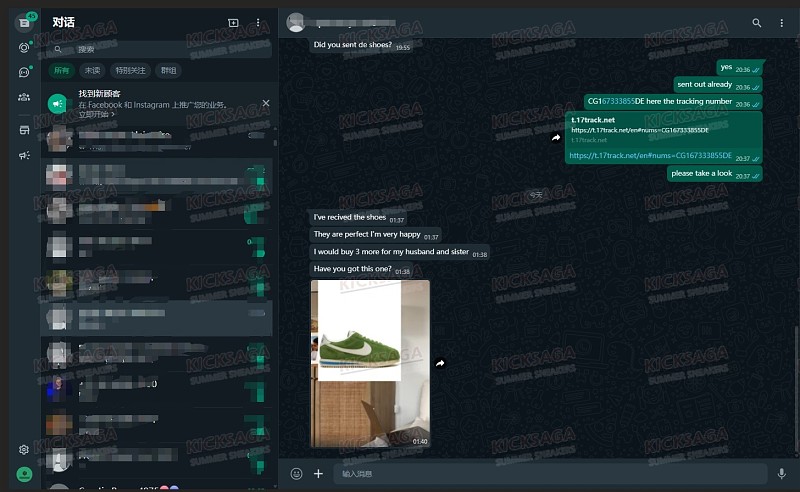Screen dimensions: 800x492
Task: Open the settings gear icon
Action: click(x=24, y=450)
